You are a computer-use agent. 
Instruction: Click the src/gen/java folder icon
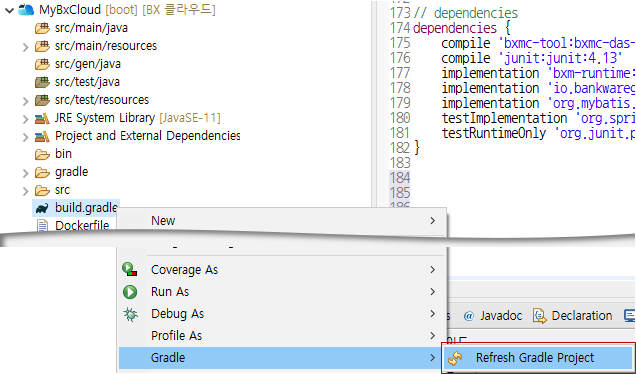point(42,64)
